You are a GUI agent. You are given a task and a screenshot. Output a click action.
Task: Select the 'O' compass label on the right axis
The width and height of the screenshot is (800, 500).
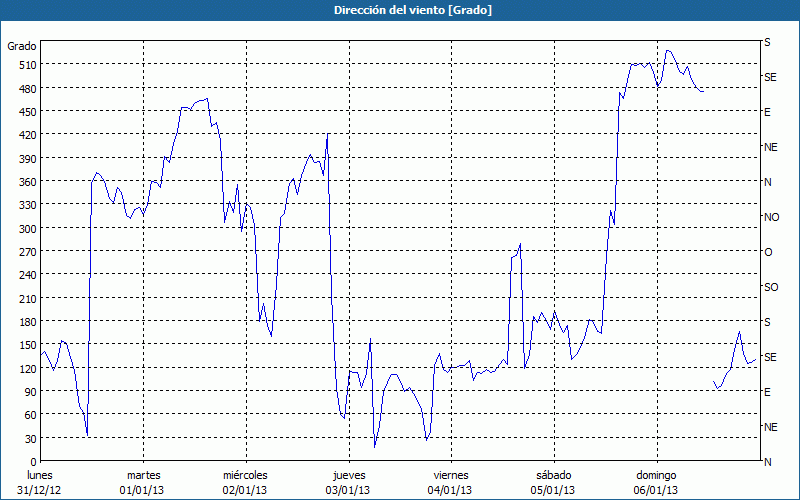click(768, 252)
